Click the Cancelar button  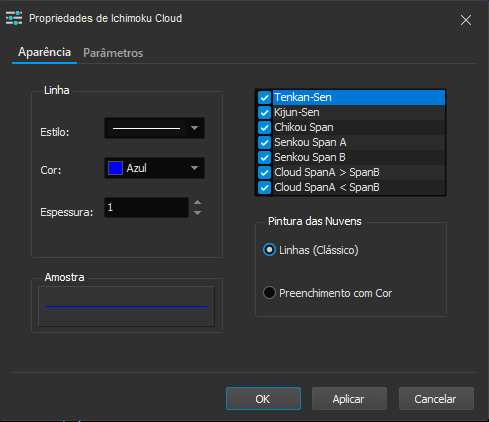(436, 399)
